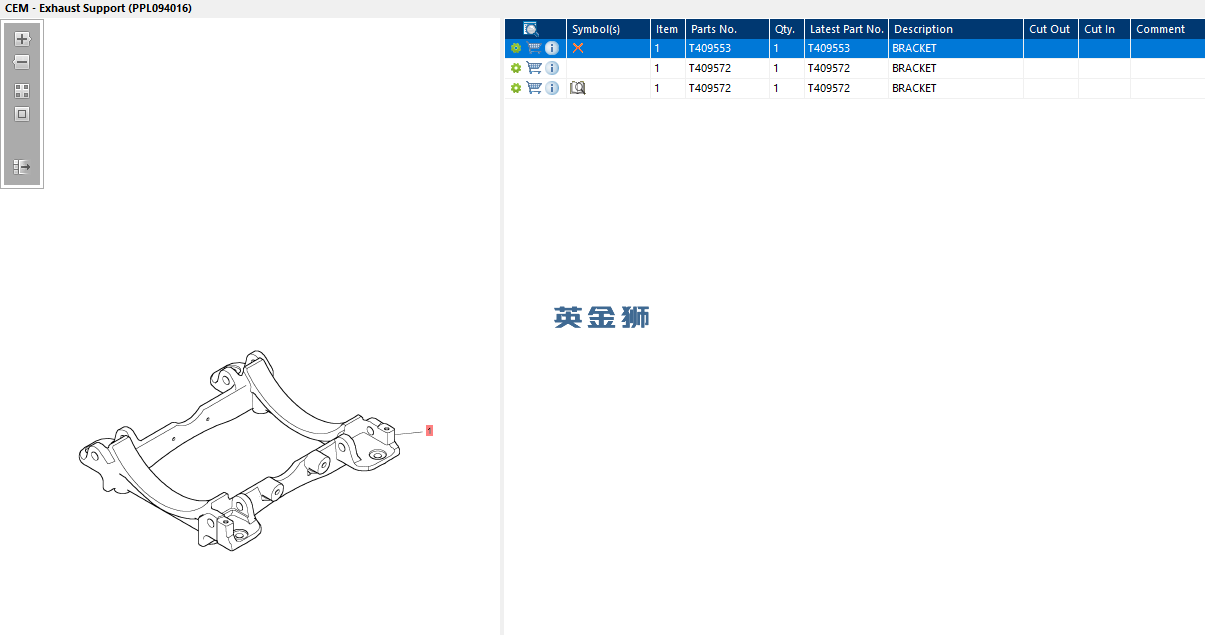Sort by the Item column header
1205x635 pixels.
coord(667,29)
